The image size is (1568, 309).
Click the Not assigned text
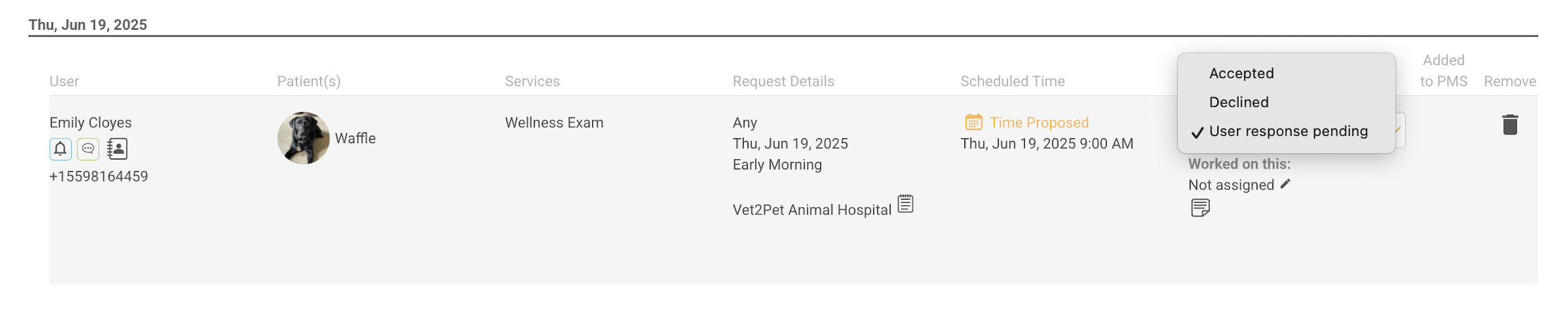tap(1231, 185)
